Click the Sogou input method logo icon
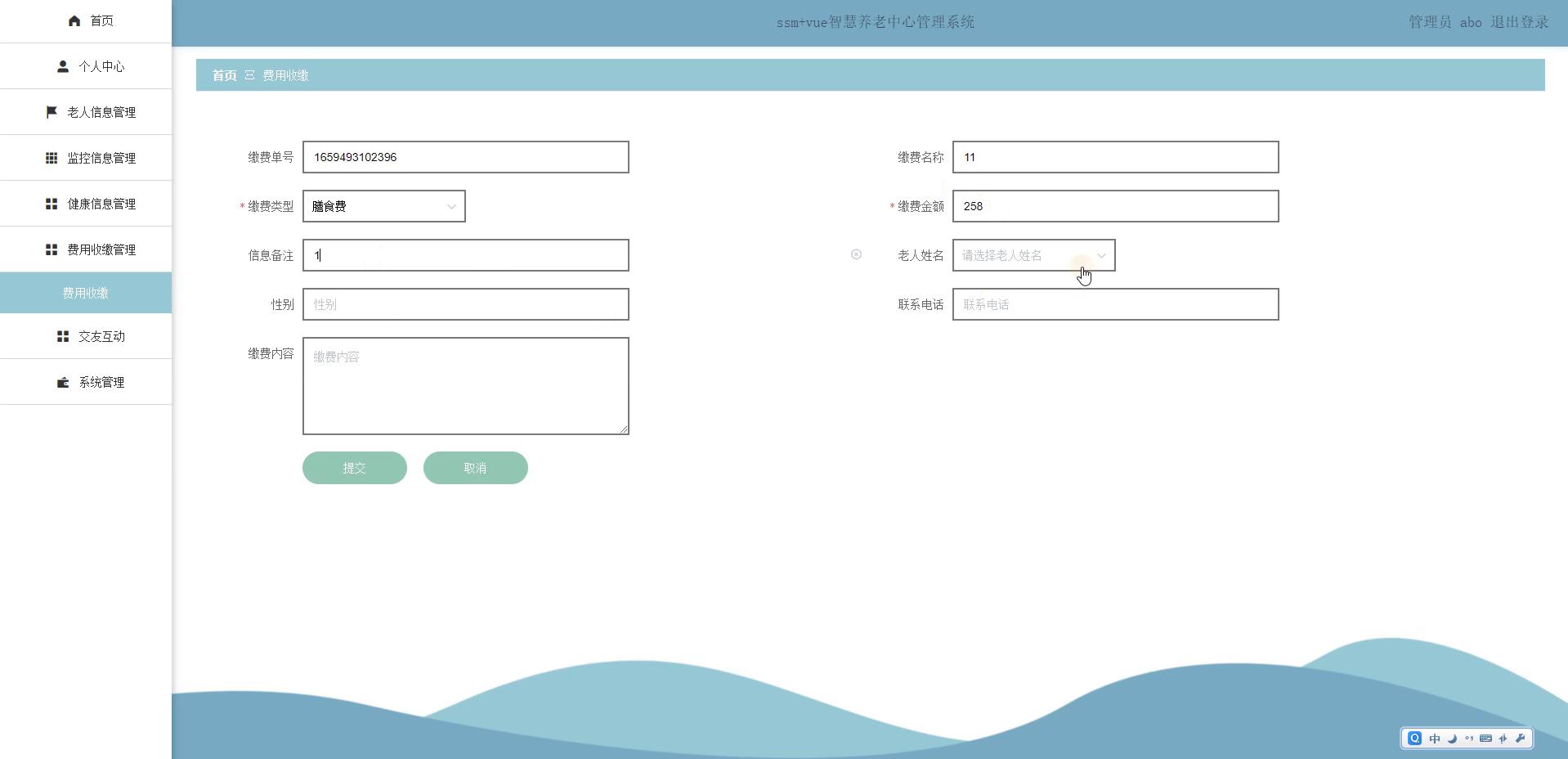This screenshot has height=759, width=1568. (x=1414, y=739)
